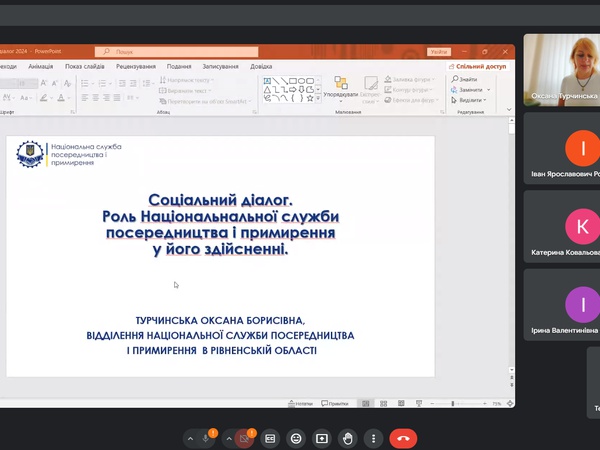
Task: Justify the text in paragraph group
Action: point(117,98)
